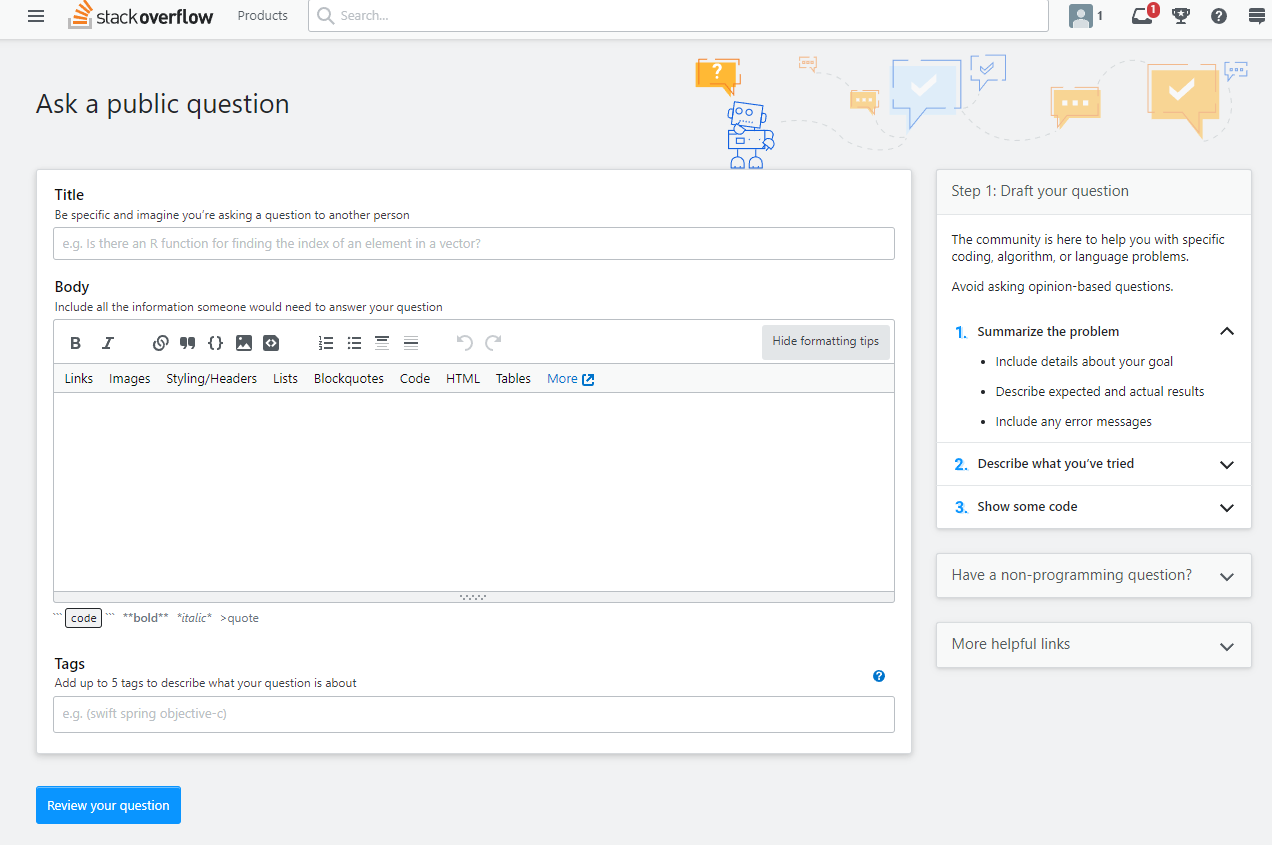Click the tags help question mark icon
1272x845 pixels.
(x=879, y=676)
